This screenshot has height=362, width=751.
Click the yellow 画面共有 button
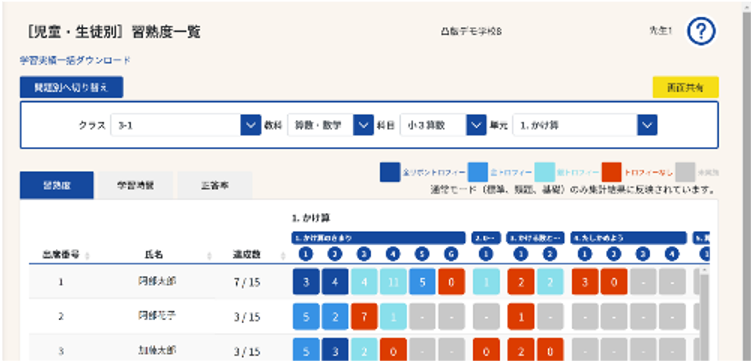(685, 87)
